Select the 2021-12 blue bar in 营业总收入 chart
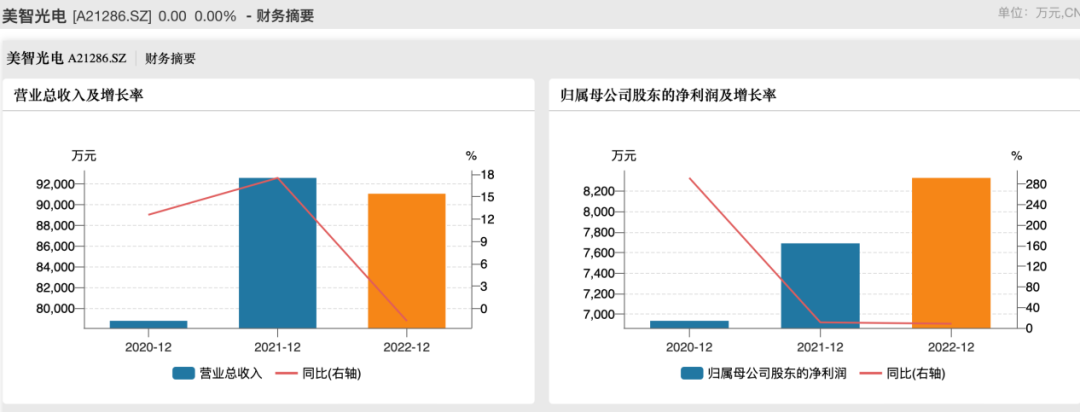 click(x=277, y=252)
